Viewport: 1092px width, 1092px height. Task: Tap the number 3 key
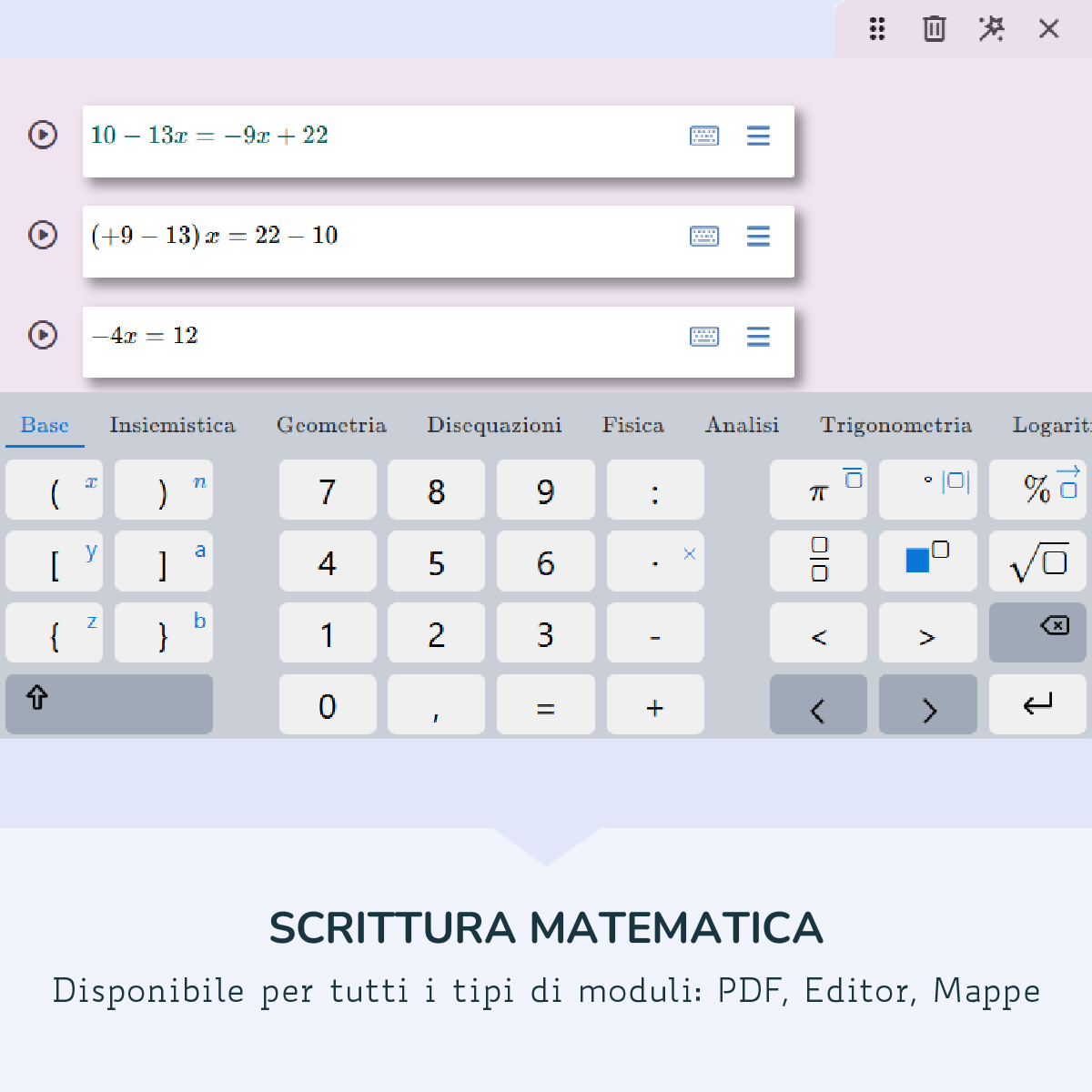click(546, 632)
